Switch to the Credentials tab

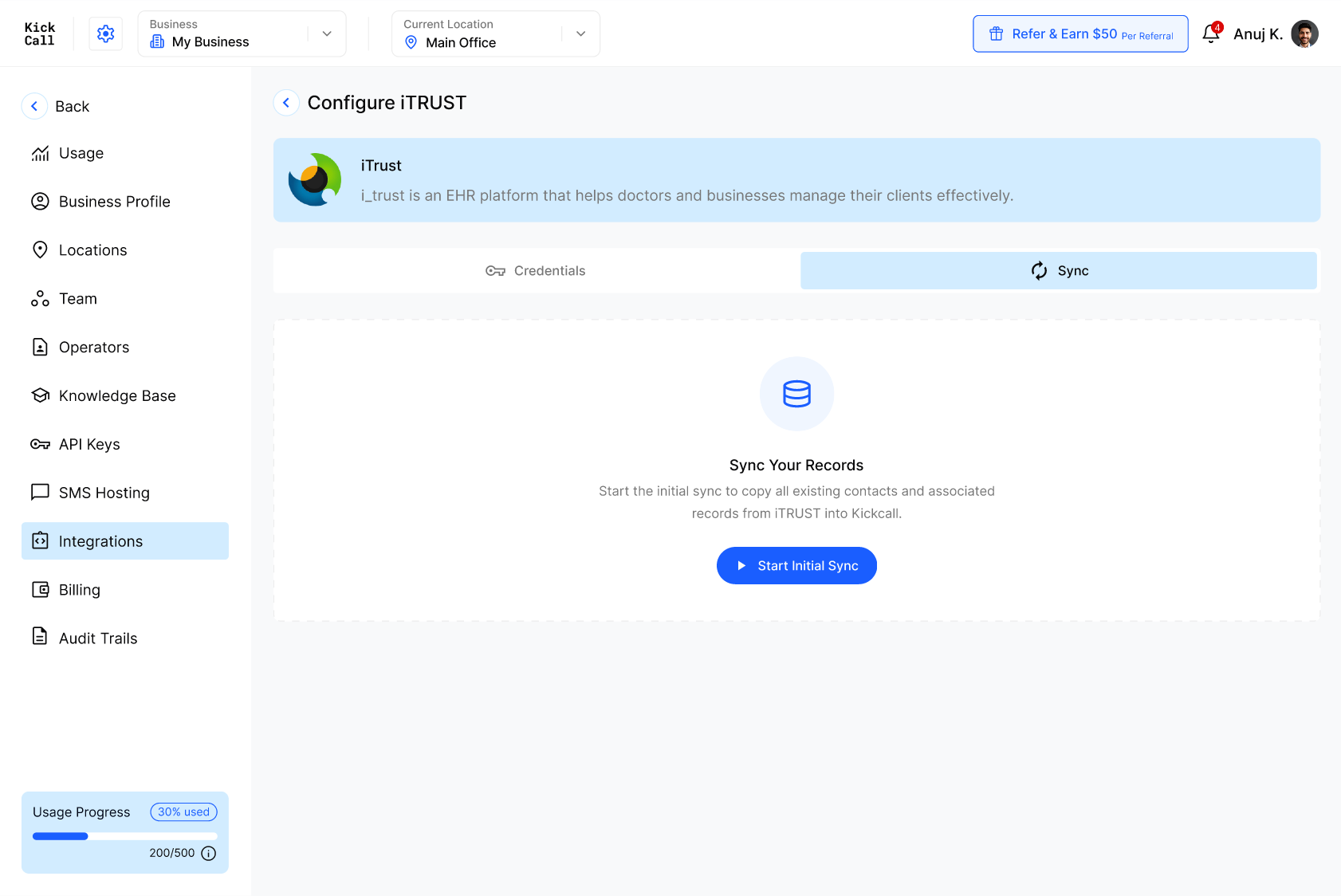click(537, 271)
